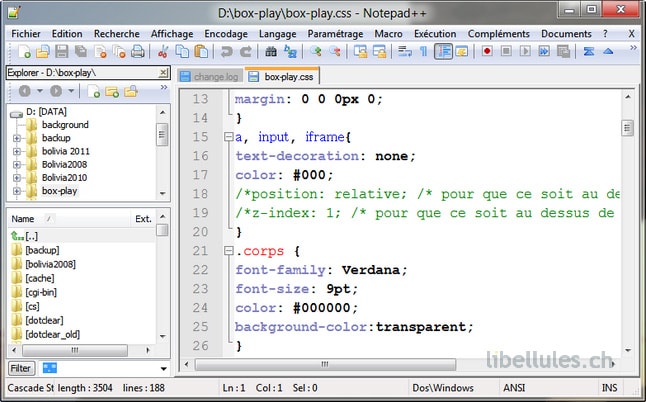646x402 pixels.
Task: Toggle word wrap icon
Action: (405, 51)
